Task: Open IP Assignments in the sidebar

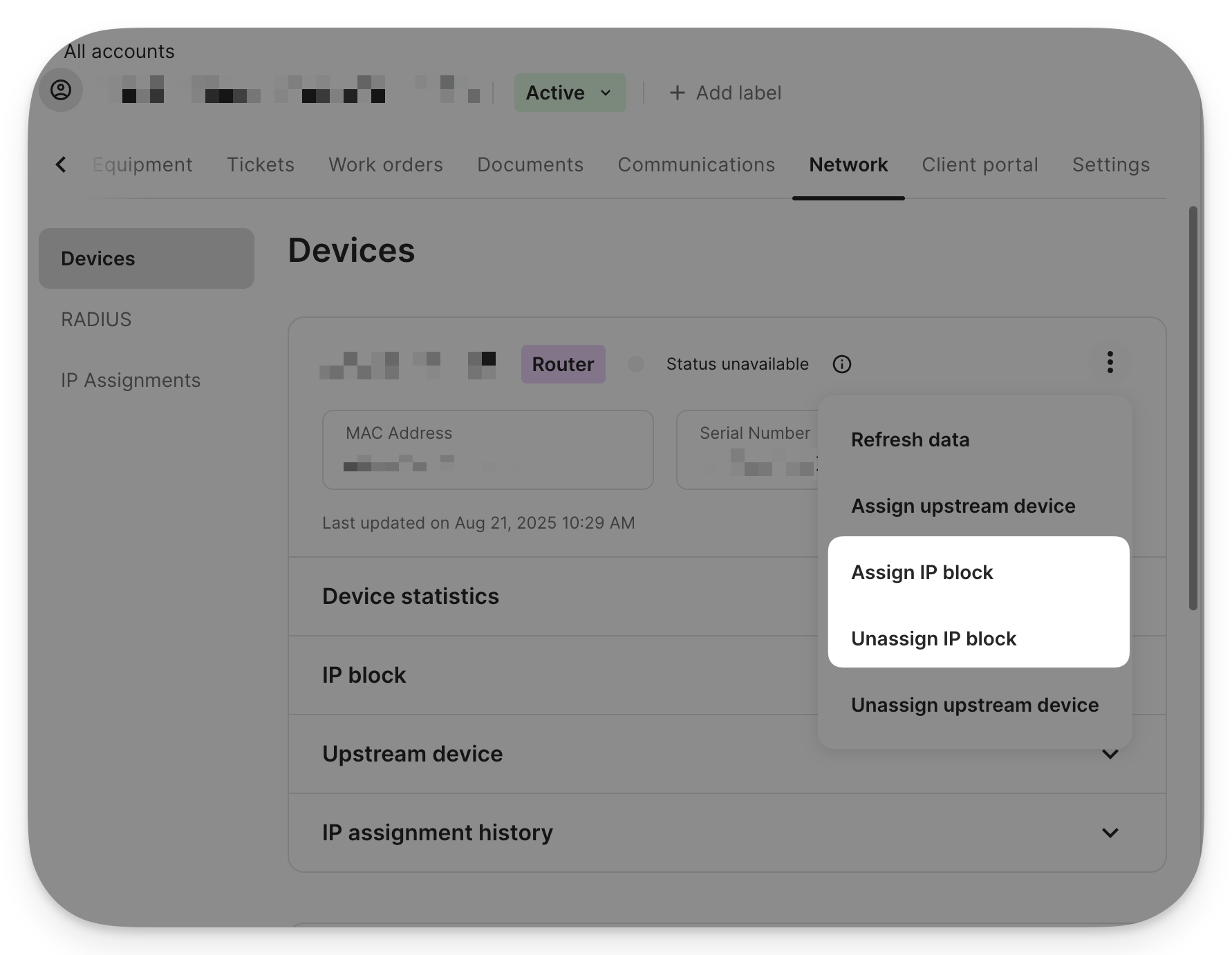Action: [131, 380]
